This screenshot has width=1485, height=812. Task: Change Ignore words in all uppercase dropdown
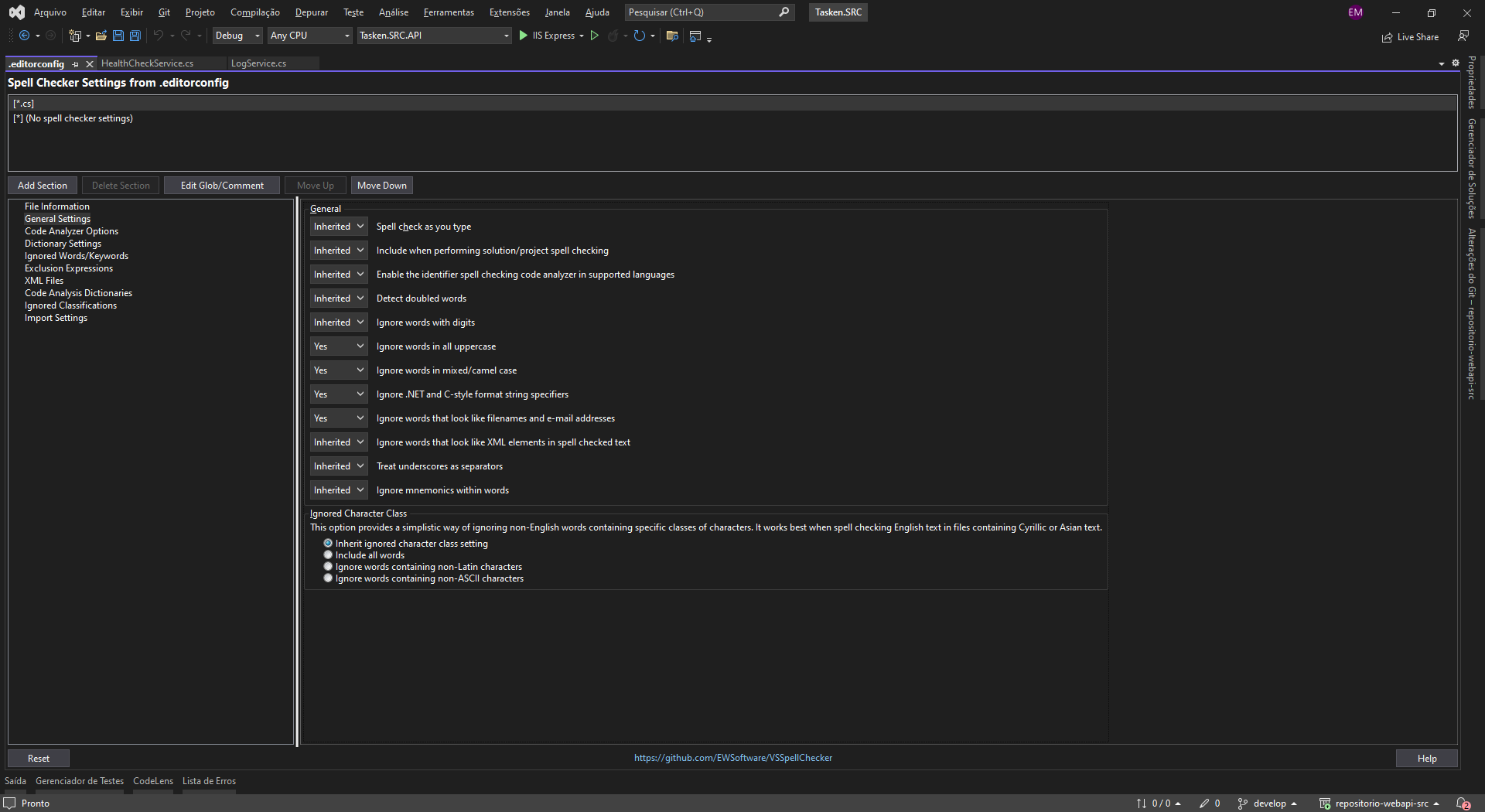click(x=338, y=346)
